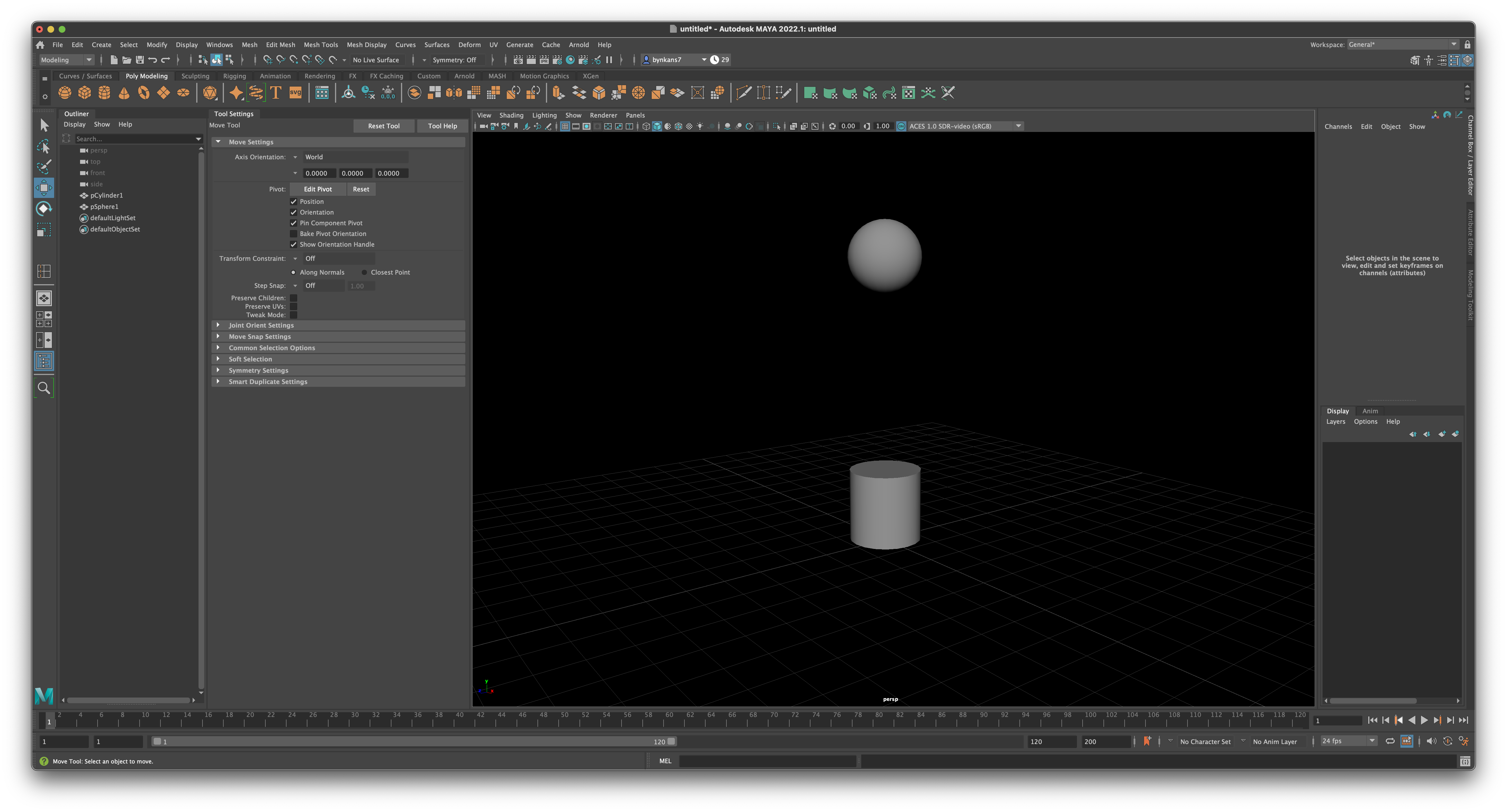Click the Tool Help button

[x=442, y=126]
